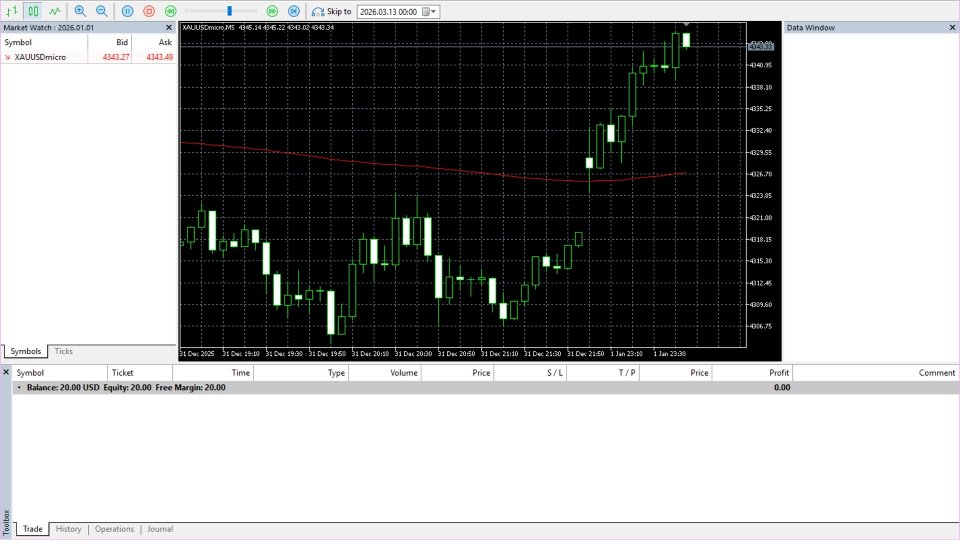
Task: Zoom in on the chart
Action: pos(80,11)
